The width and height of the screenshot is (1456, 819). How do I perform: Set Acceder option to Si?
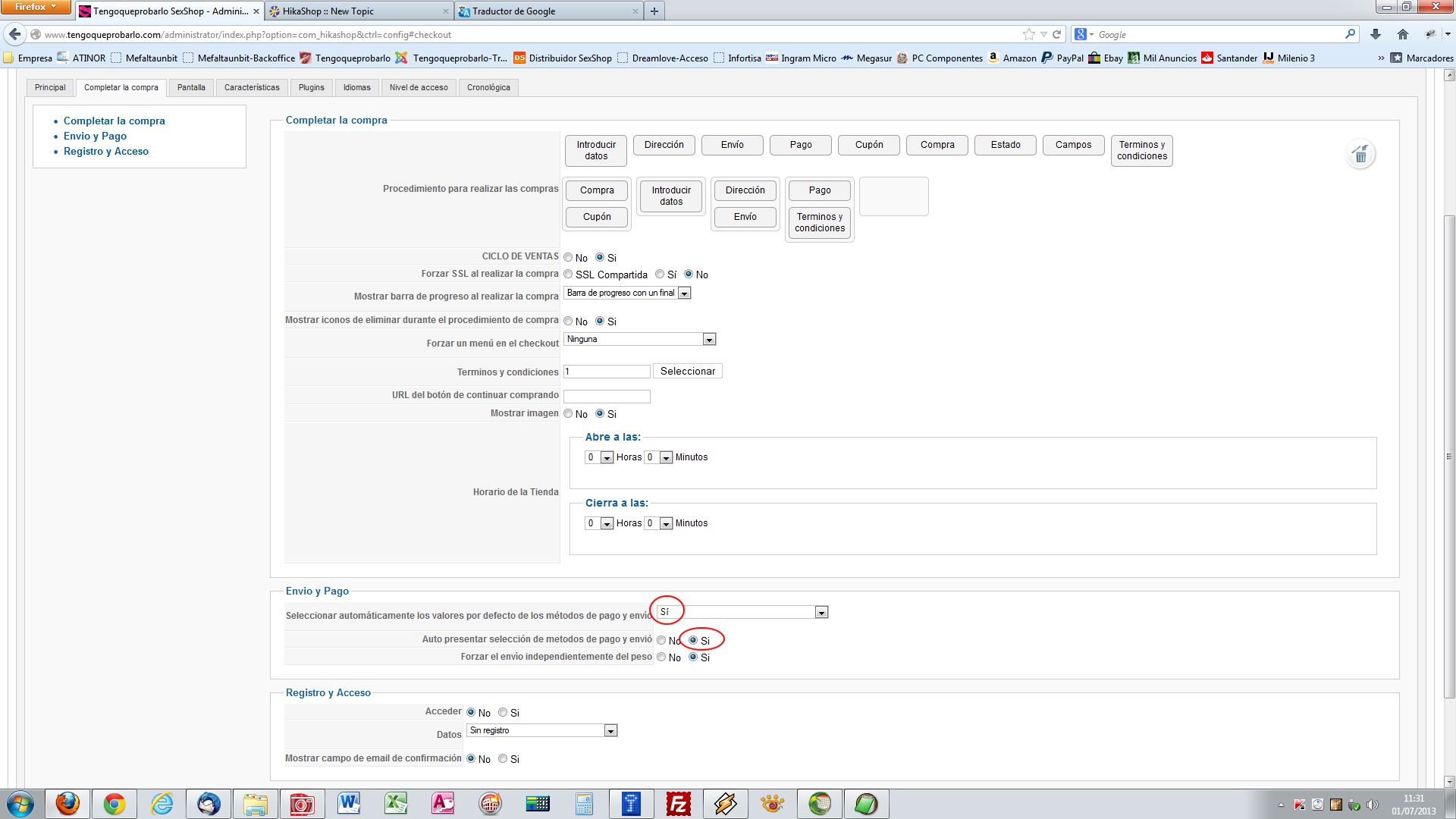(x=503, y=713)
